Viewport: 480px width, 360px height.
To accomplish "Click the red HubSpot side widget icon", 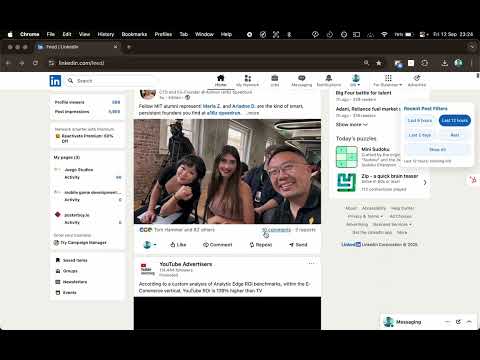I will [473, 180].
